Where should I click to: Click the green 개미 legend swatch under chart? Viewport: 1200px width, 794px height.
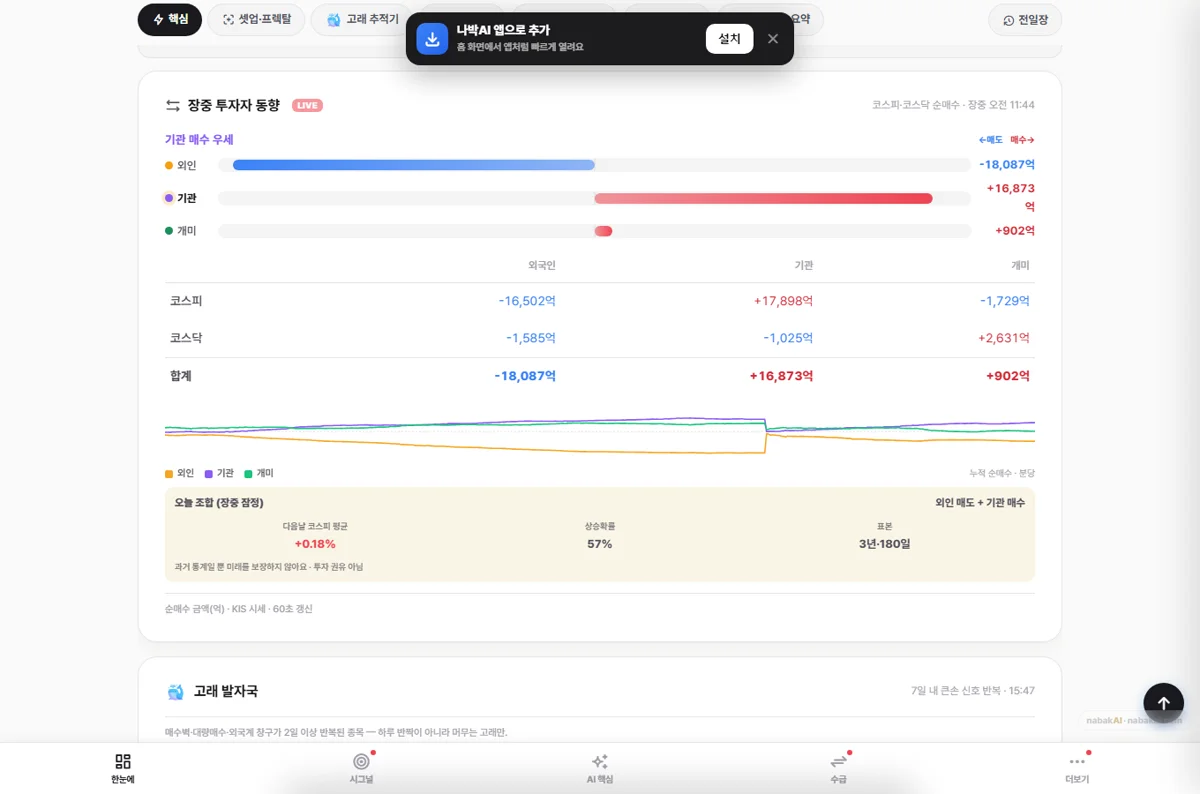[x=248, y=473]
